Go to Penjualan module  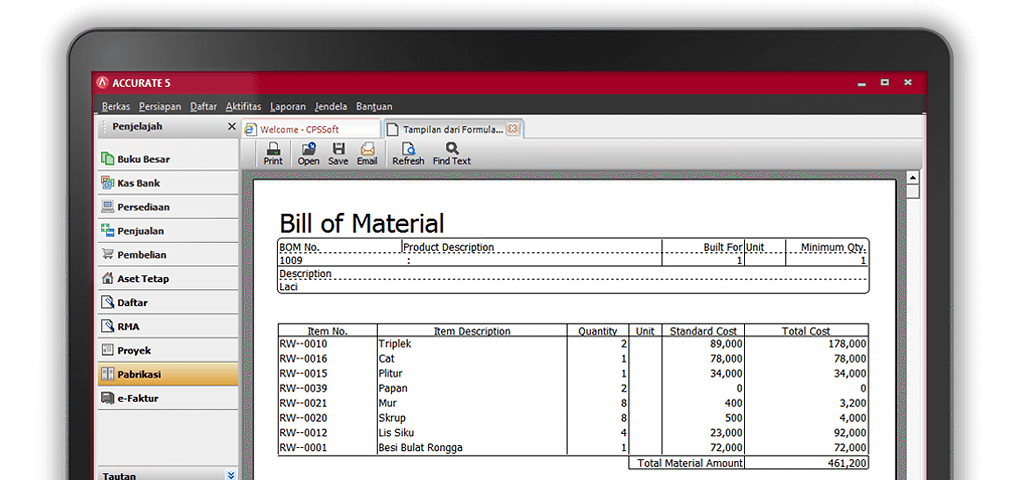[140, 231]
